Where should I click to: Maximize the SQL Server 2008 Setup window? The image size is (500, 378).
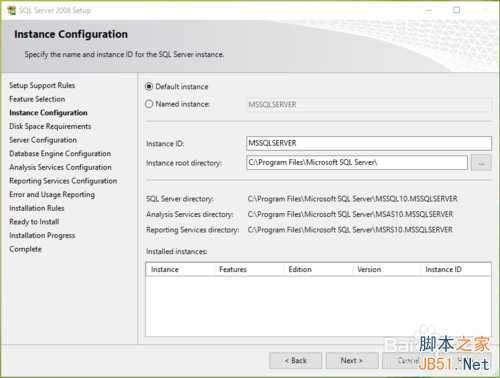pos(457,10)
